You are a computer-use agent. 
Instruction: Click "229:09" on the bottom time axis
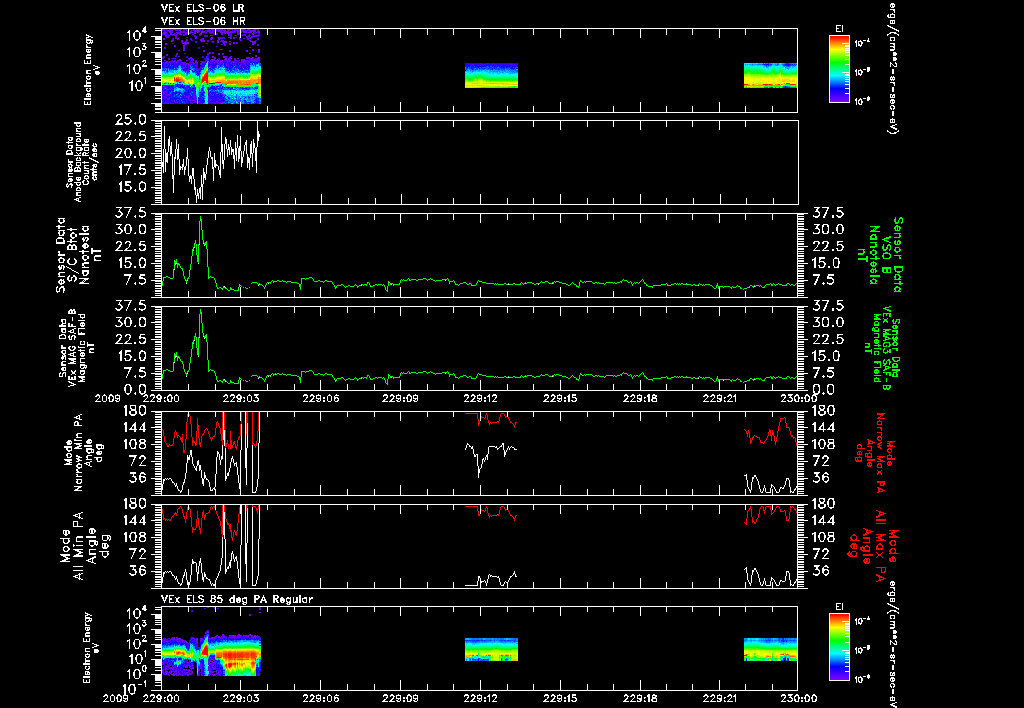tap(400, 698)
